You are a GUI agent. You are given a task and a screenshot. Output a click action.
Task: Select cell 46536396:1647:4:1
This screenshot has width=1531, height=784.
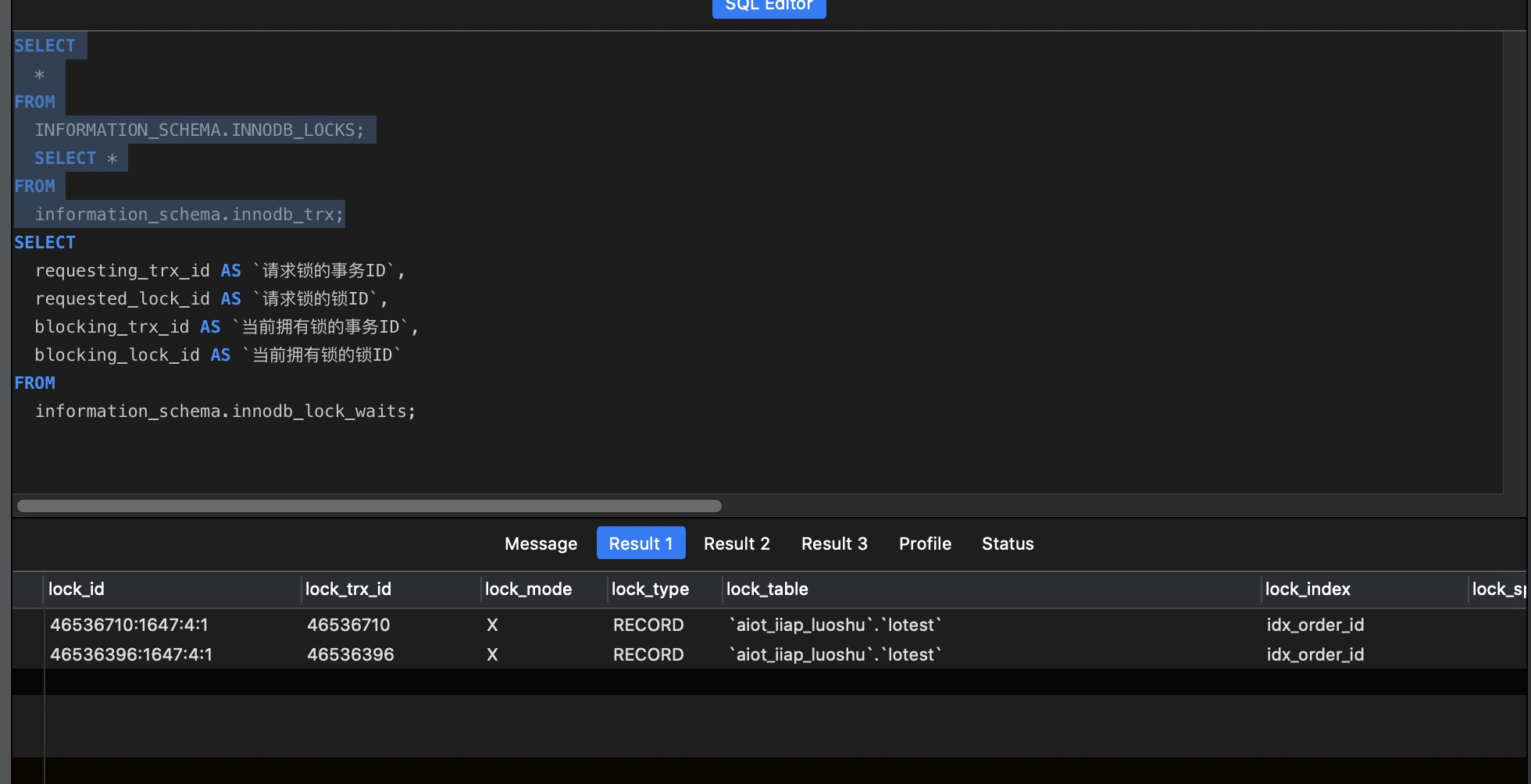point(131,654)
